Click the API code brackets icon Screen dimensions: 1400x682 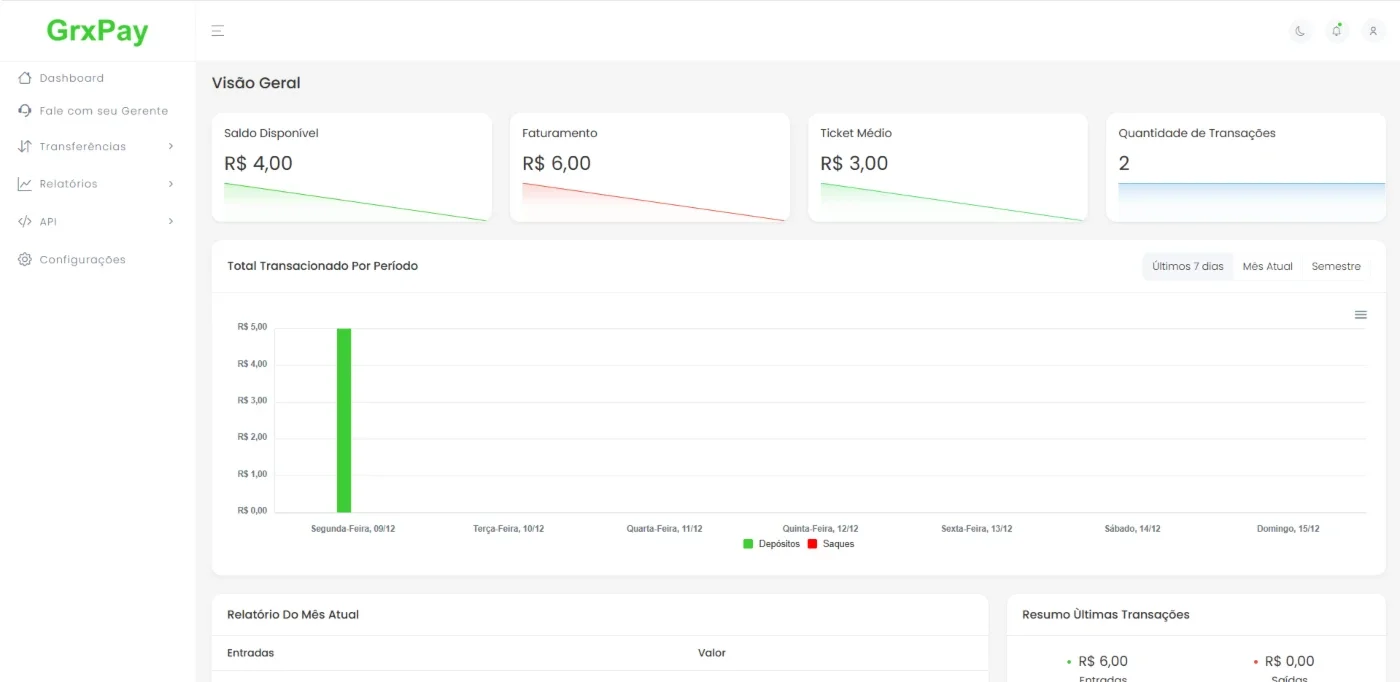click(25, 221)
